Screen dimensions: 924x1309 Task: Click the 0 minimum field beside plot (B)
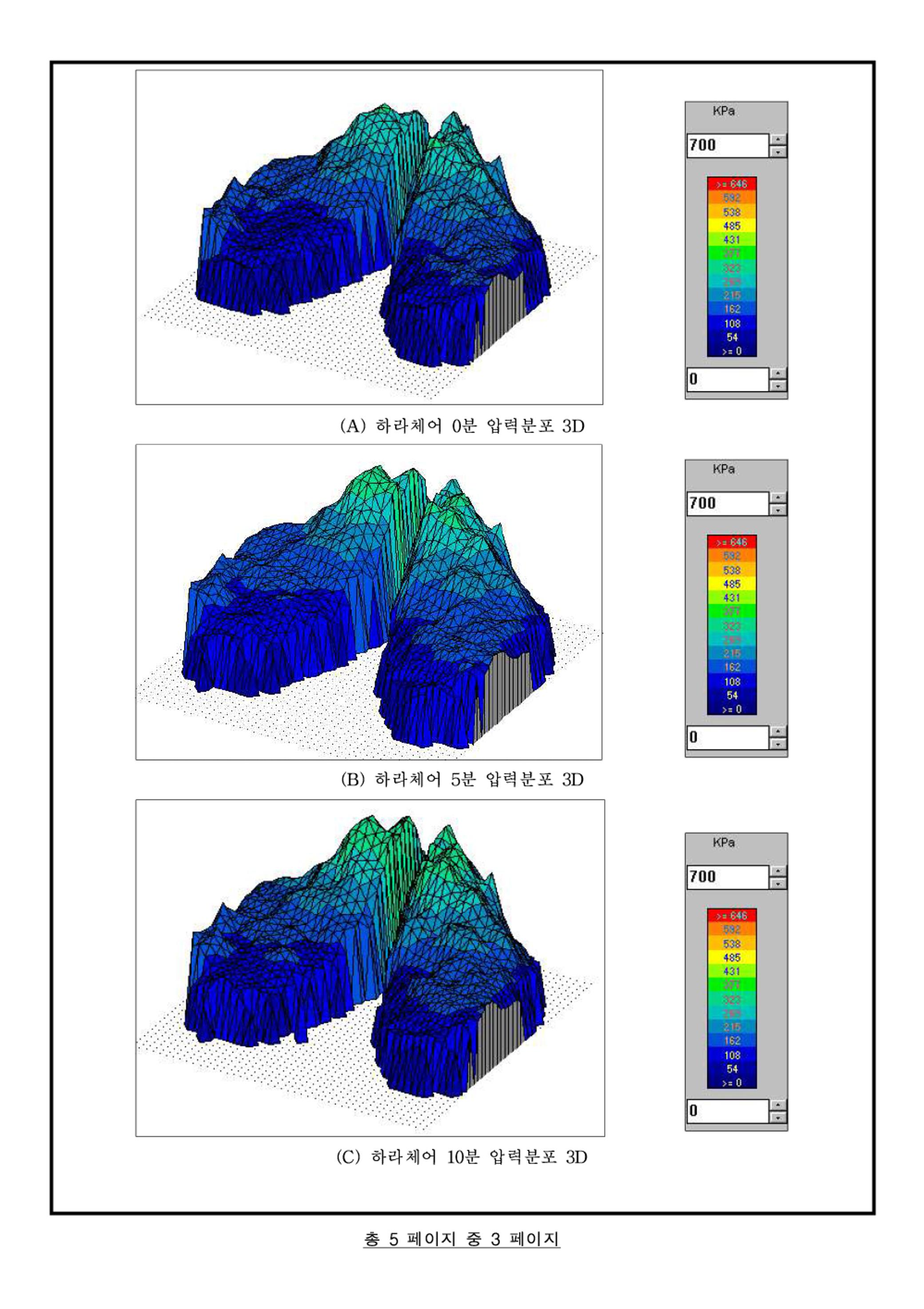727,737
